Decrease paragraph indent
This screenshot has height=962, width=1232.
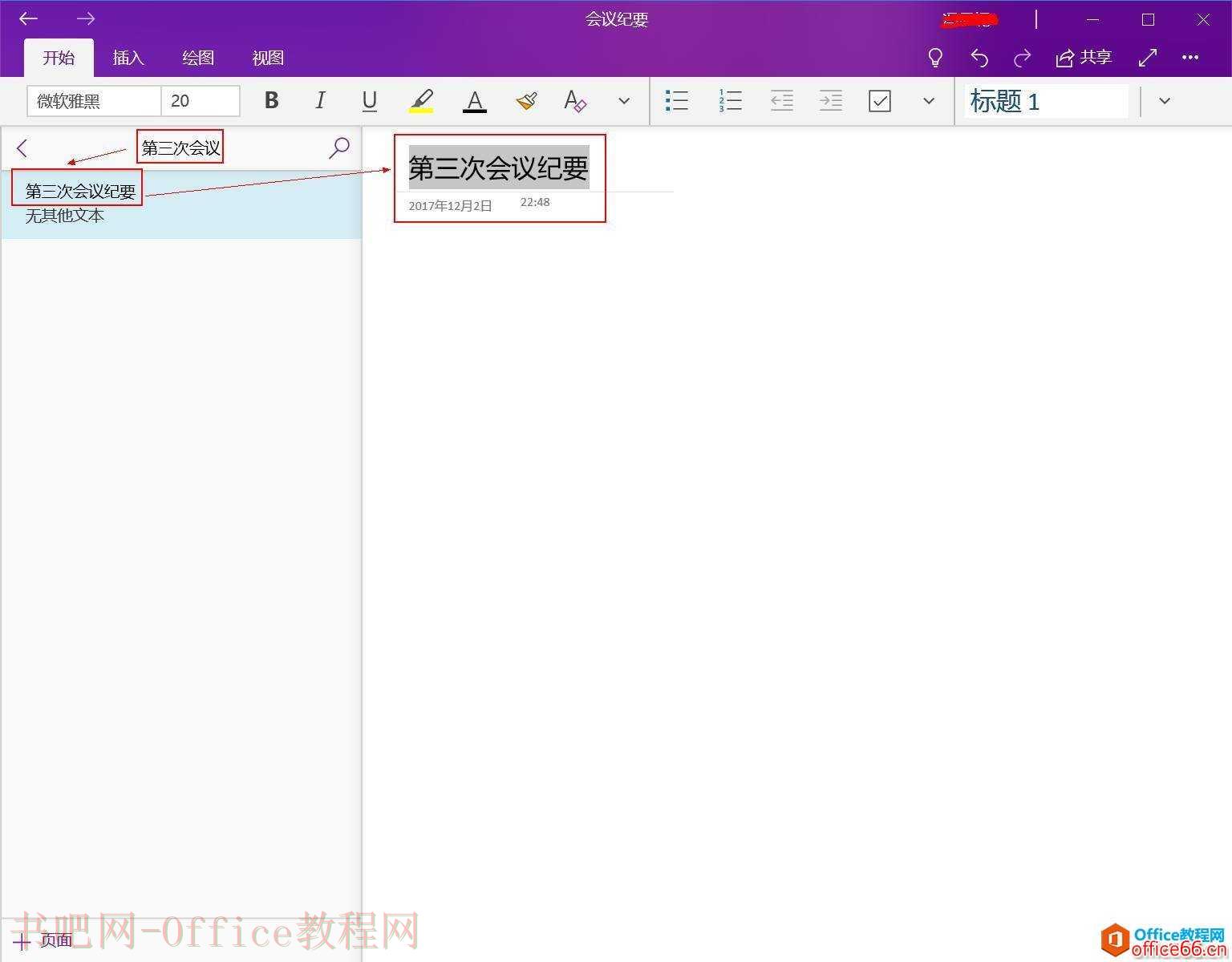click(781, 100)
